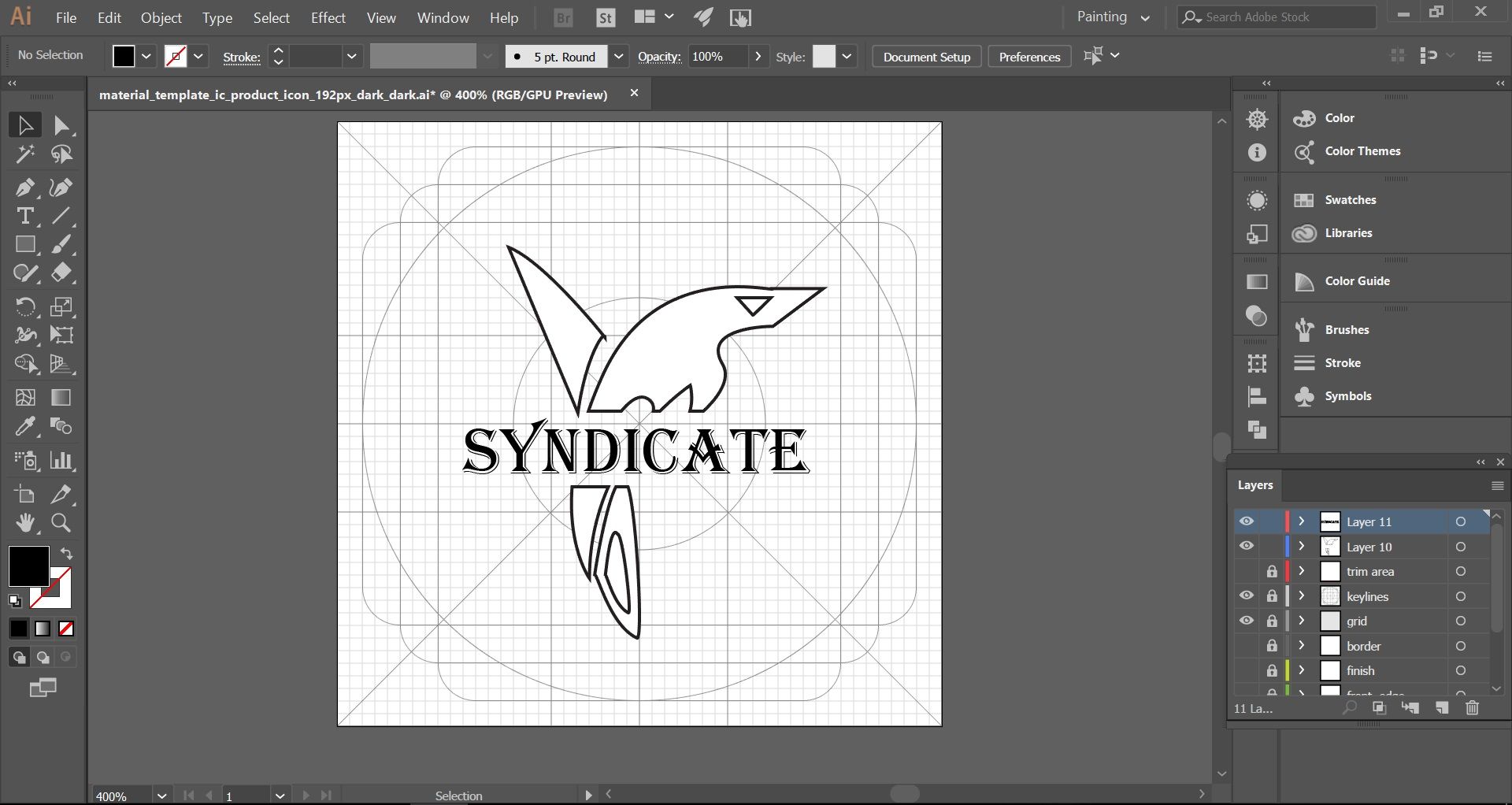Image resolution: width=1512 pixels, height=805 pixels.
Task: Select the Magic Wand tool
Action: click(25, 154)
